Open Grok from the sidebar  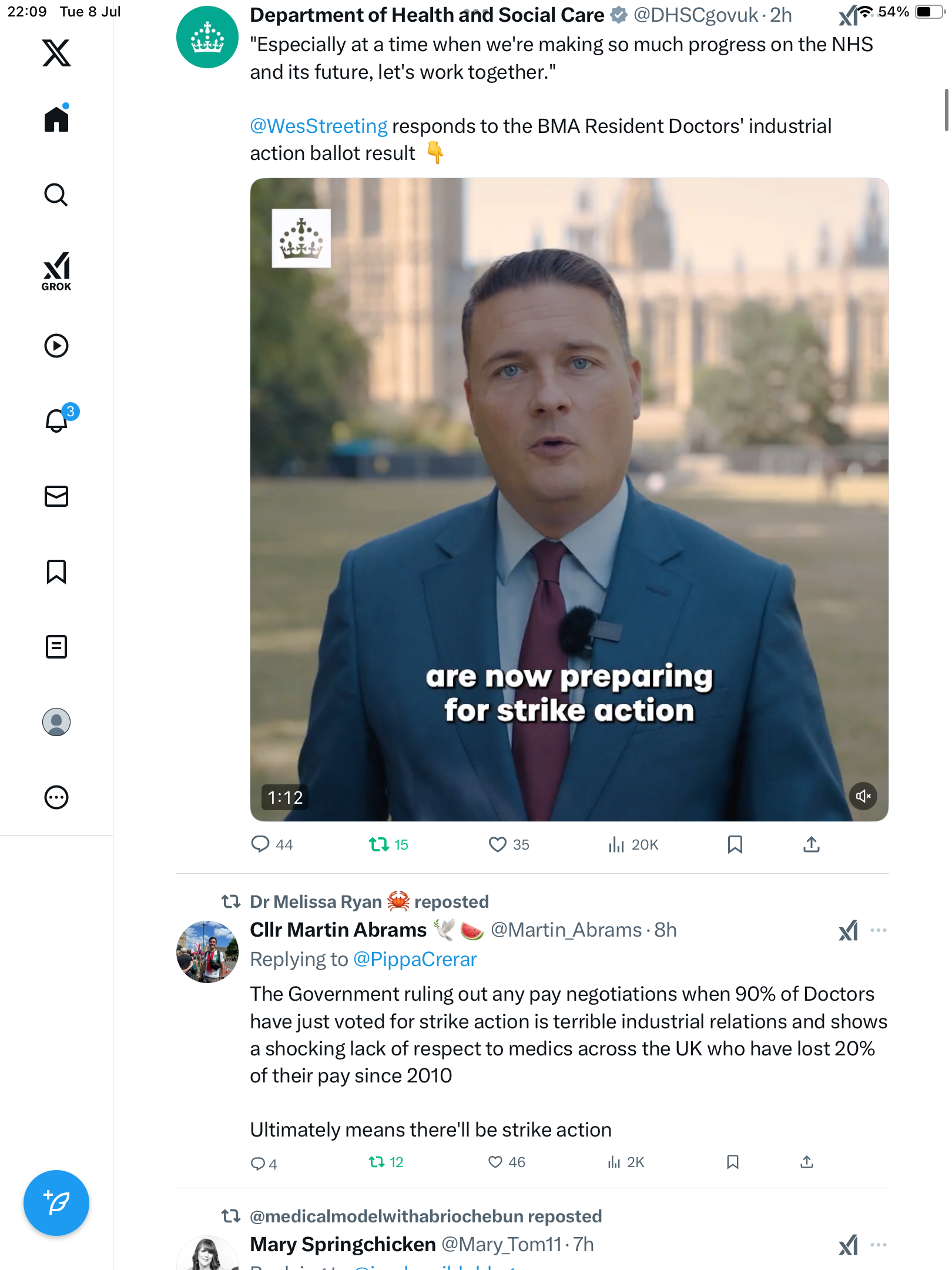(x=56, y=272)
